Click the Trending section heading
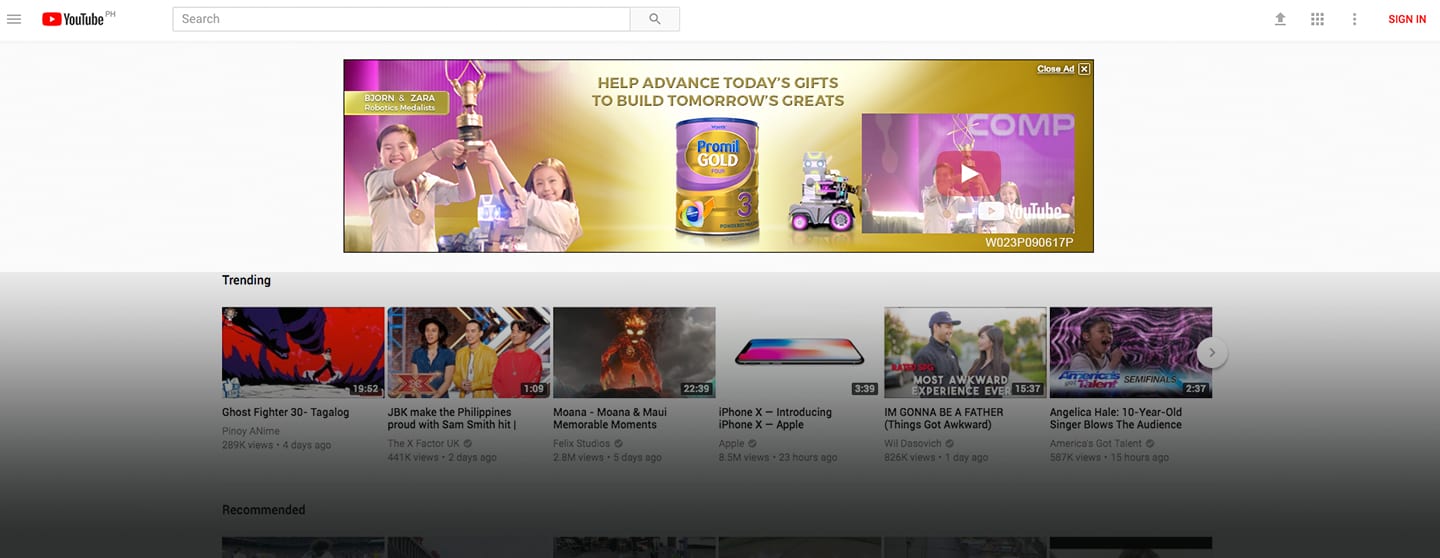This screenshot has width=1440, height=558. (246, 280)
